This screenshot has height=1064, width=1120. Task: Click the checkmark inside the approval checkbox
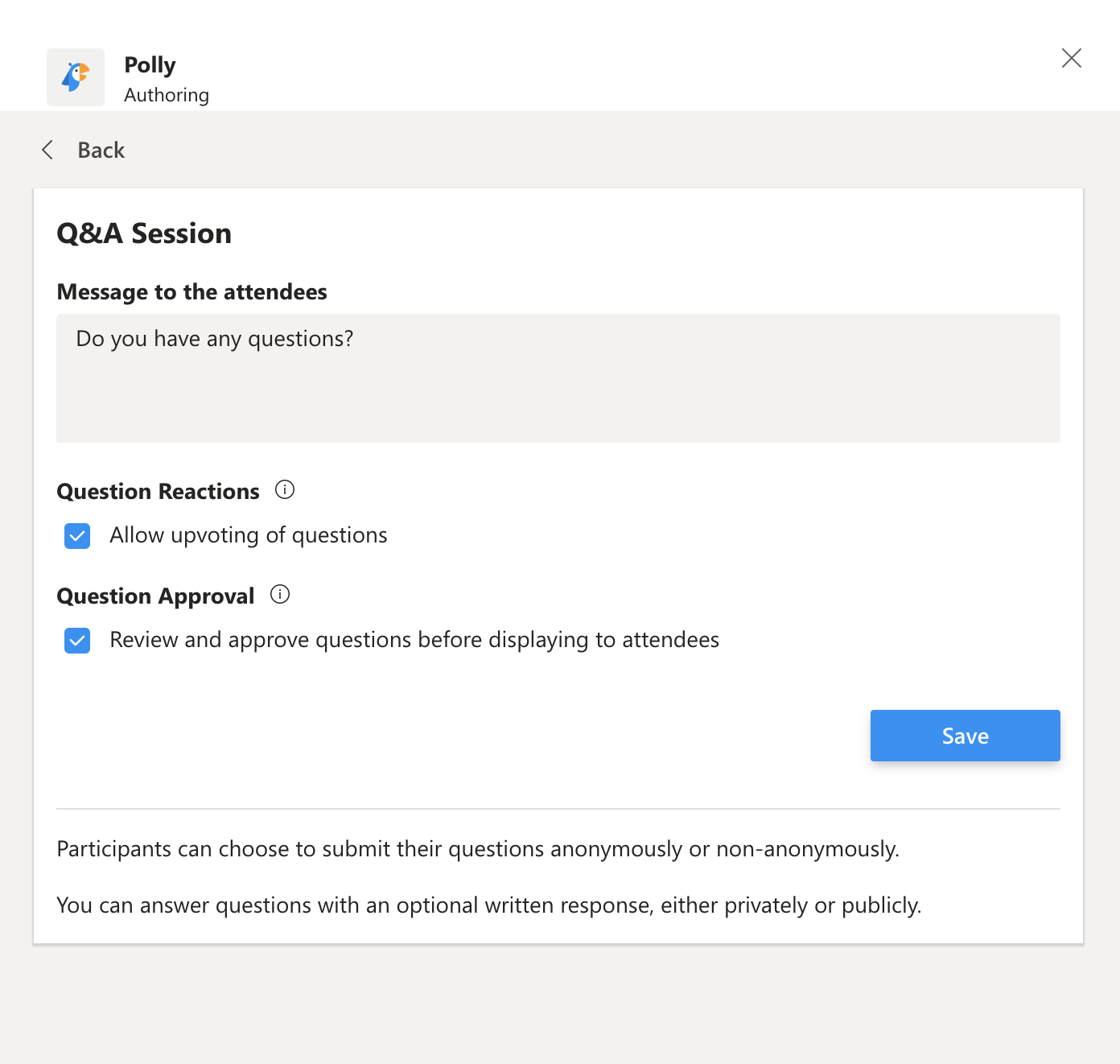[76, 641]
